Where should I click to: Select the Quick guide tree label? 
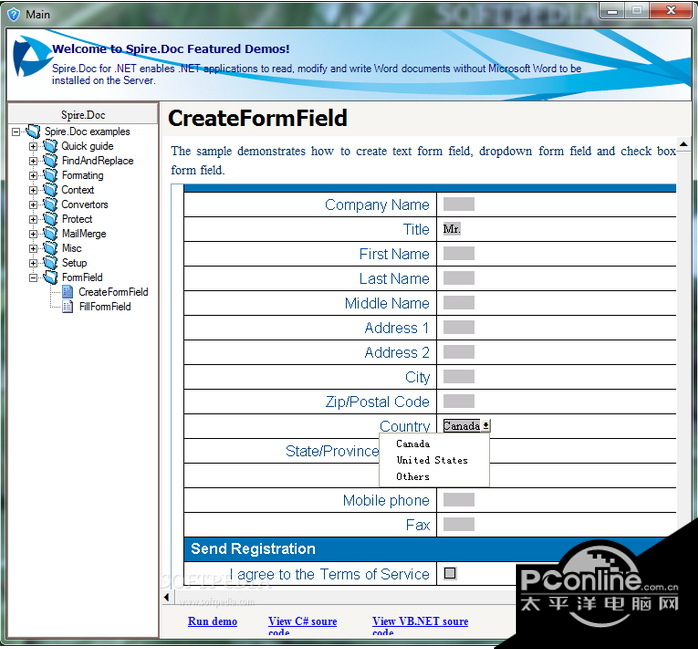87,146
